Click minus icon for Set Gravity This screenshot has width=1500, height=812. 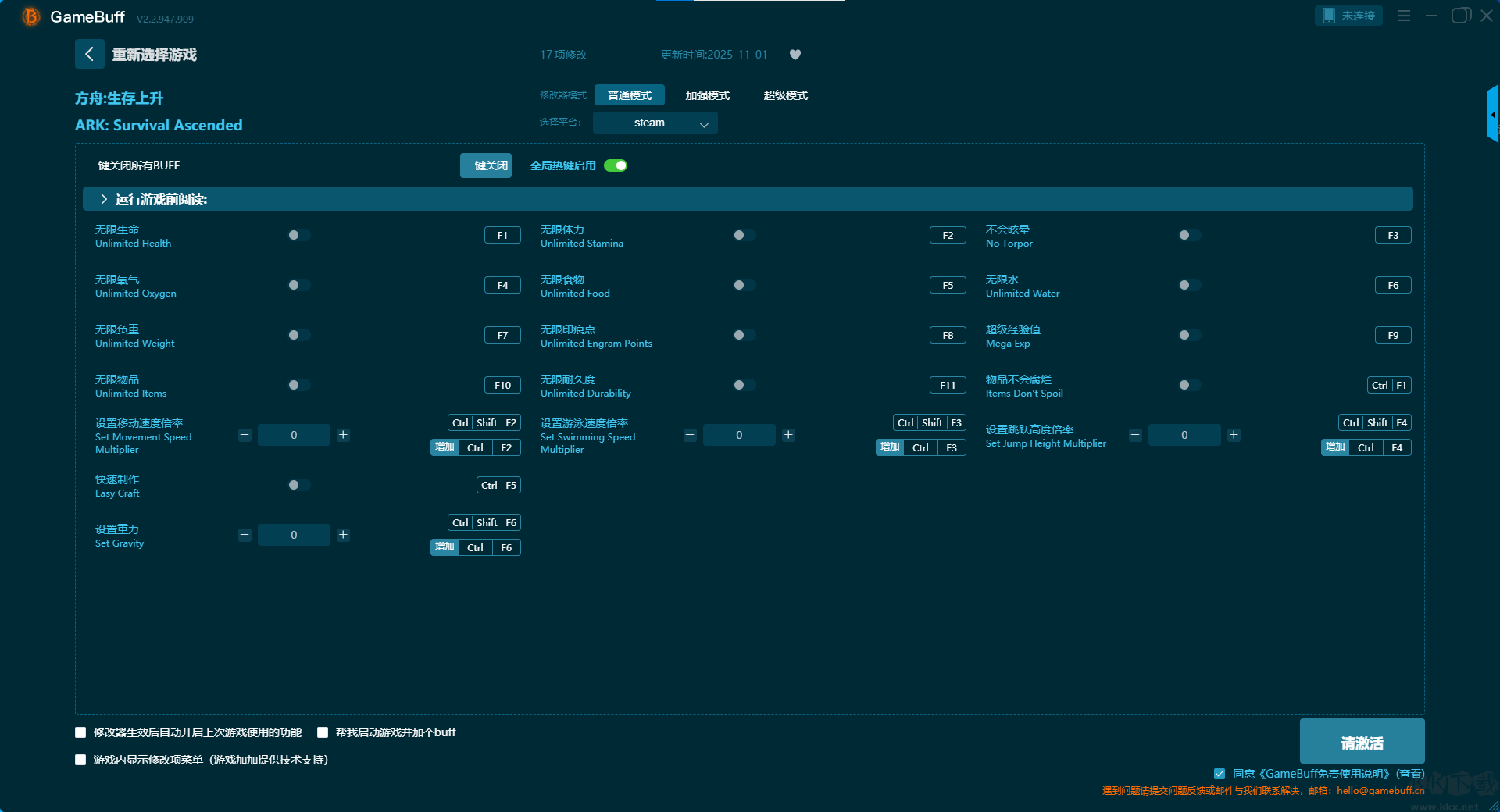(245, 535)
